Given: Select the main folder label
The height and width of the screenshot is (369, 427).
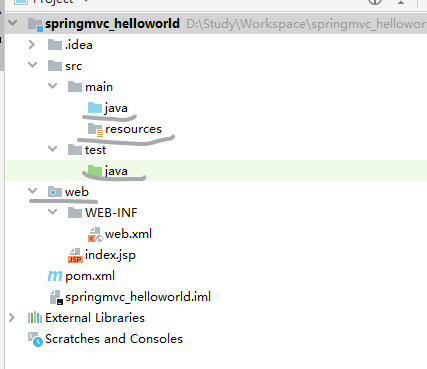Looking at the screenshot, I should (x=99, y=87).
